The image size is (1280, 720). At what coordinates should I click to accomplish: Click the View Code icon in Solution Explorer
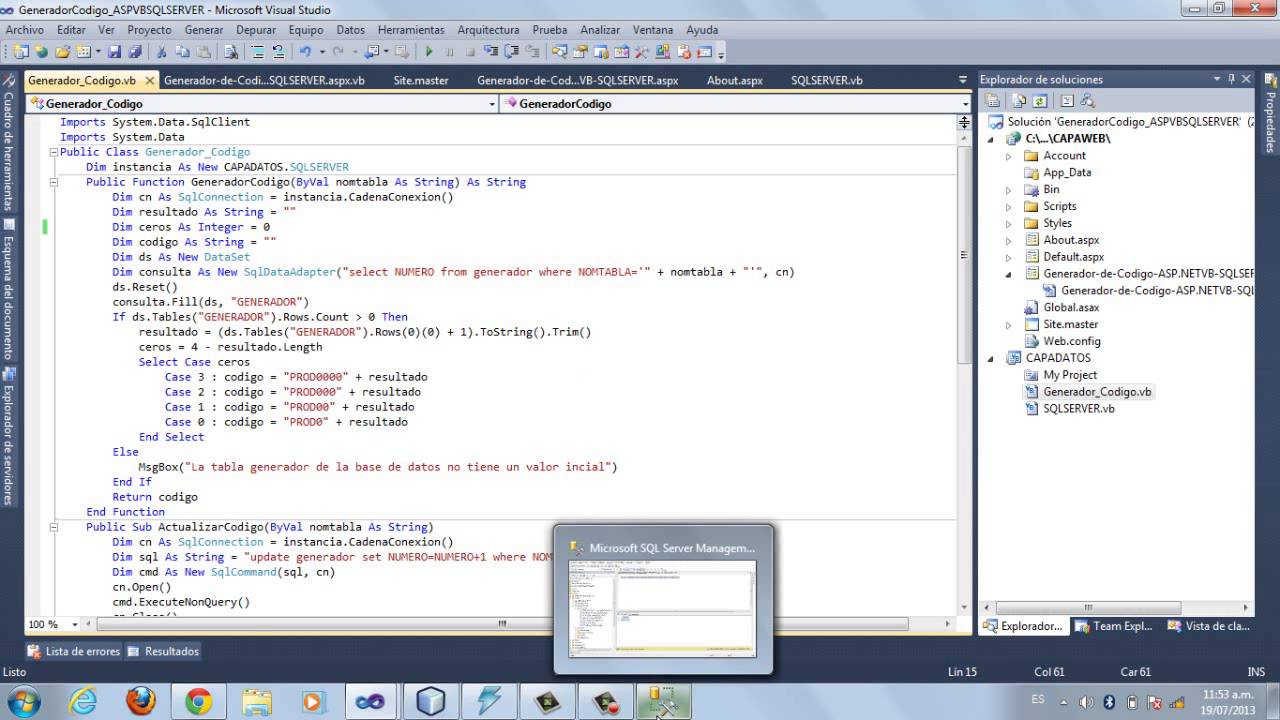coord(1067,100)
